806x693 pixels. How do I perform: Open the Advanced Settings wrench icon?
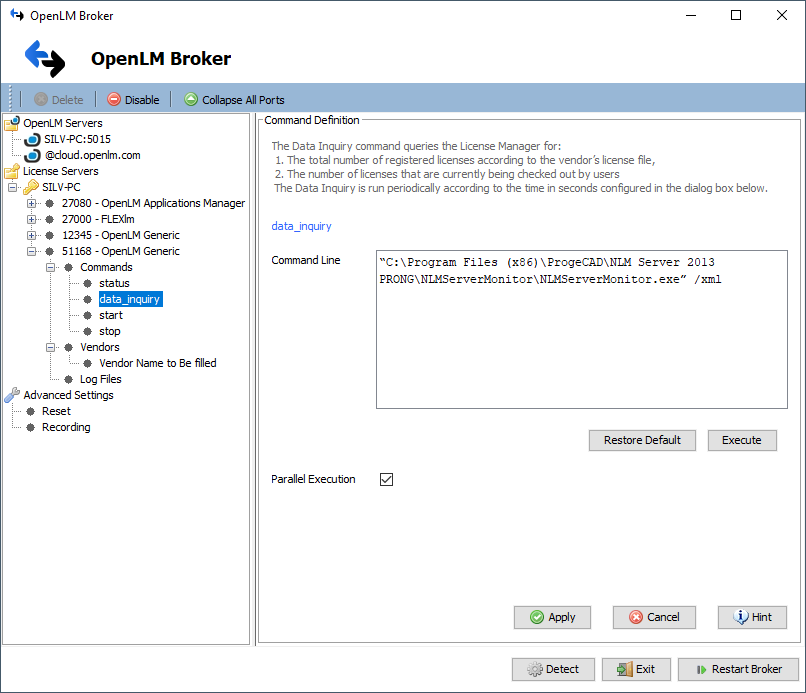pyautogui.click(x=12, y=395)
